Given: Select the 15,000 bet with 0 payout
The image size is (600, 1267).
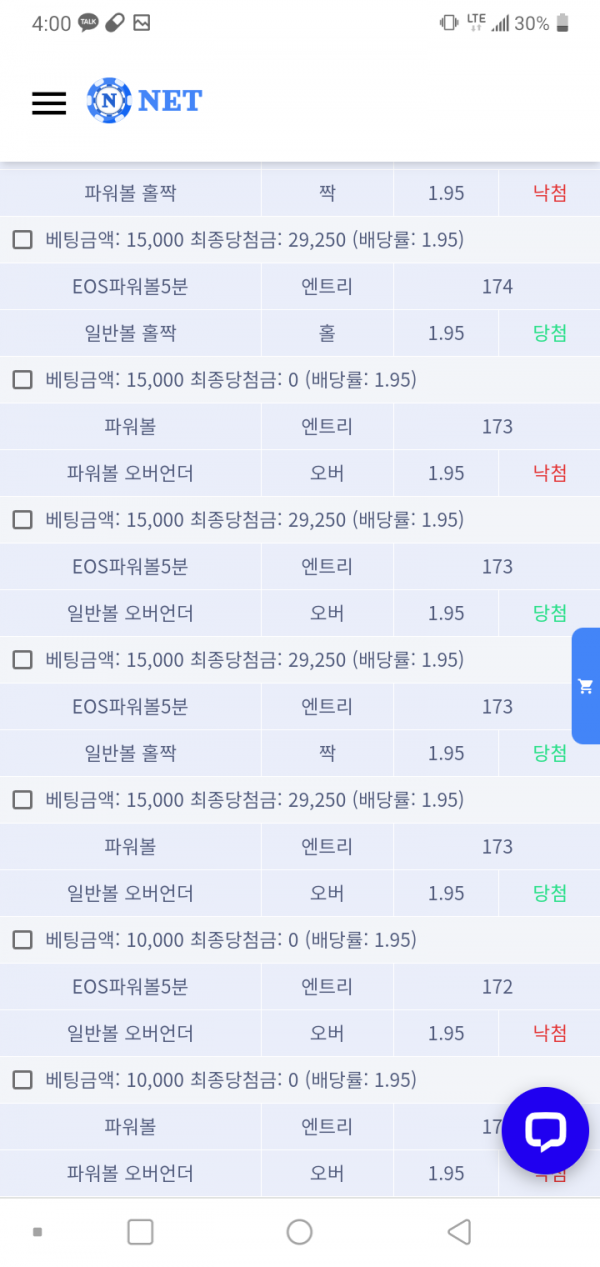Looking at the screenshot, I should pyautogui.click(x=22, y=380).
